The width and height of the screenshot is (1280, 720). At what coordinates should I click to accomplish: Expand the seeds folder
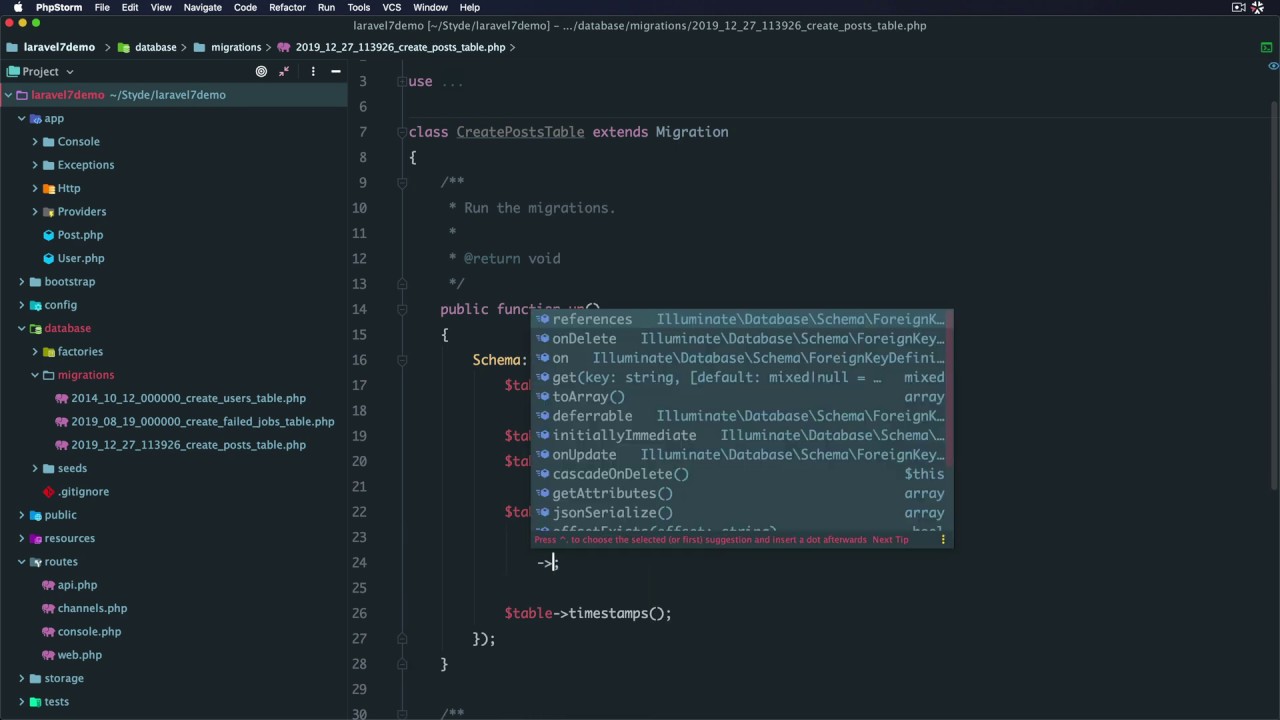(35, 468)
